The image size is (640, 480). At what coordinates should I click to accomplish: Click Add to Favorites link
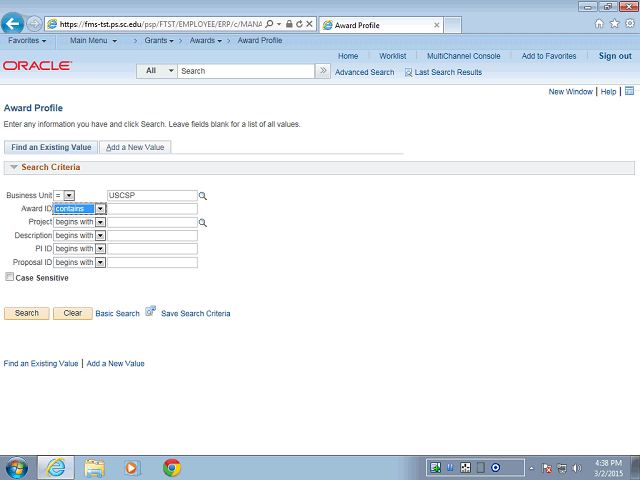(x=549, y=56)
